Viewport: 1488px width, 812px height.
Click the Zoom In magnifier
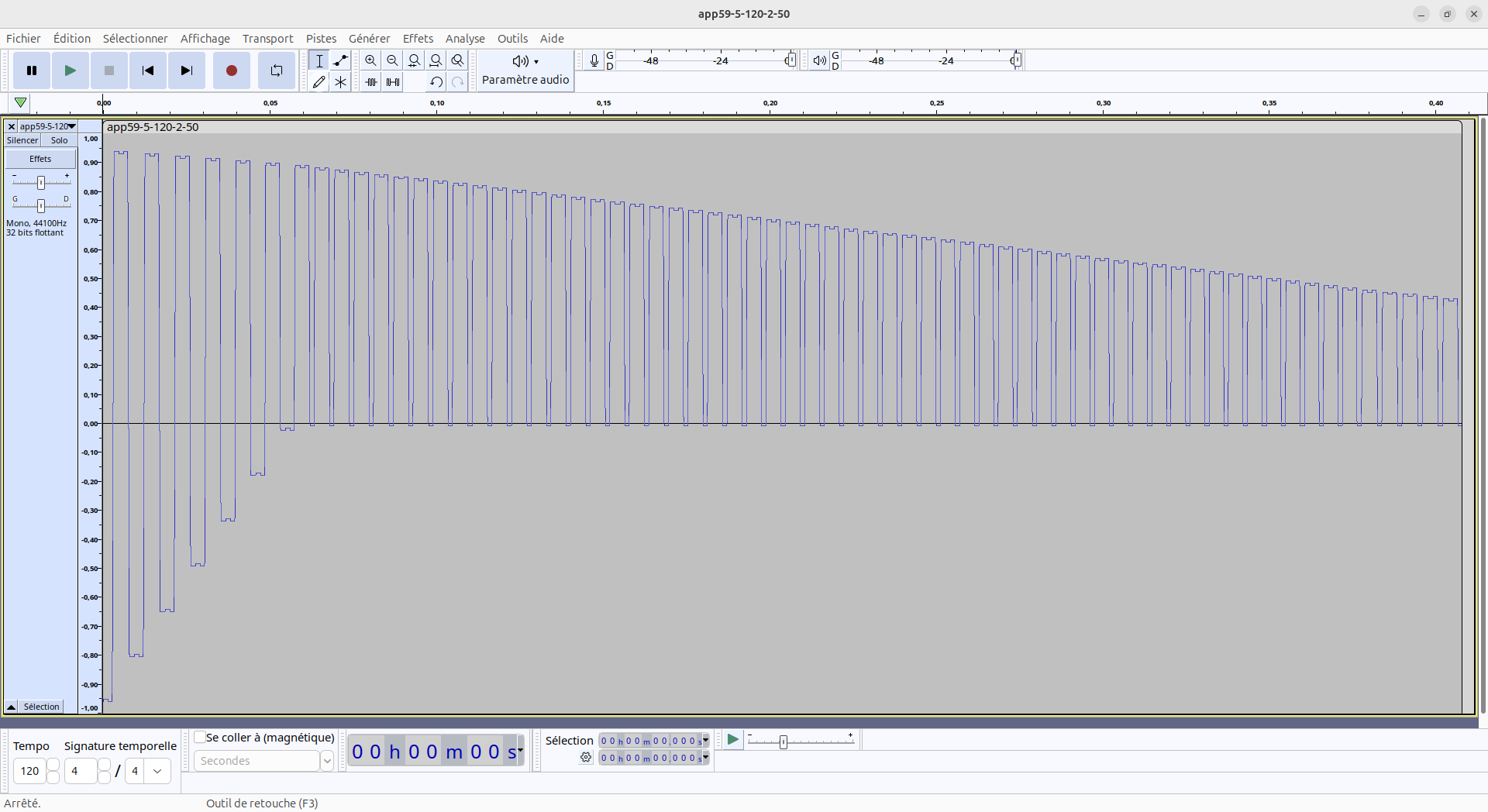[x=370, y=60]
